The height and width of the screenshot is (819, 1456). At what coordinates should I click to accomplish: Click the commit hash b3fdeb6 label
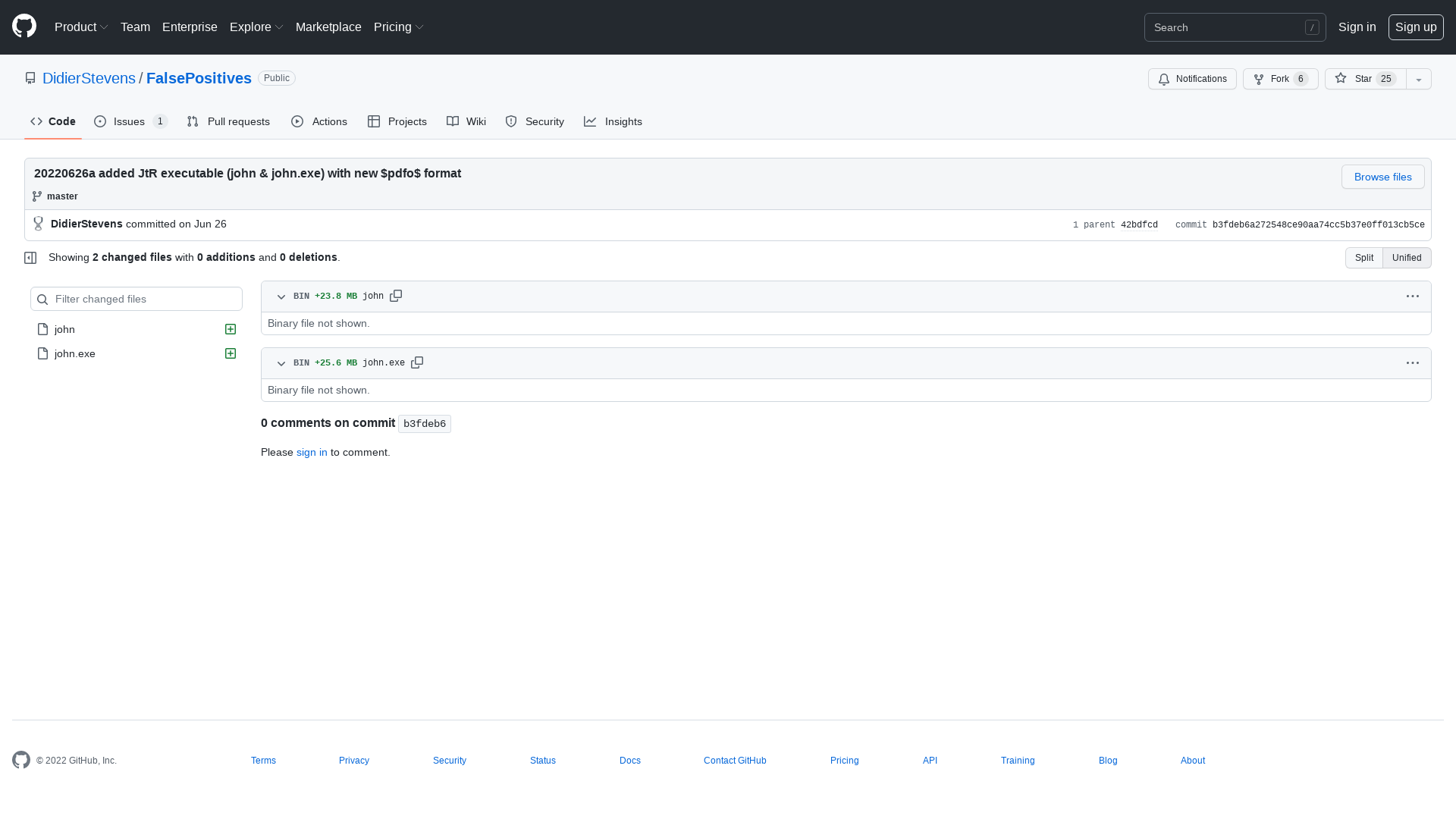[x=425, y=424]
